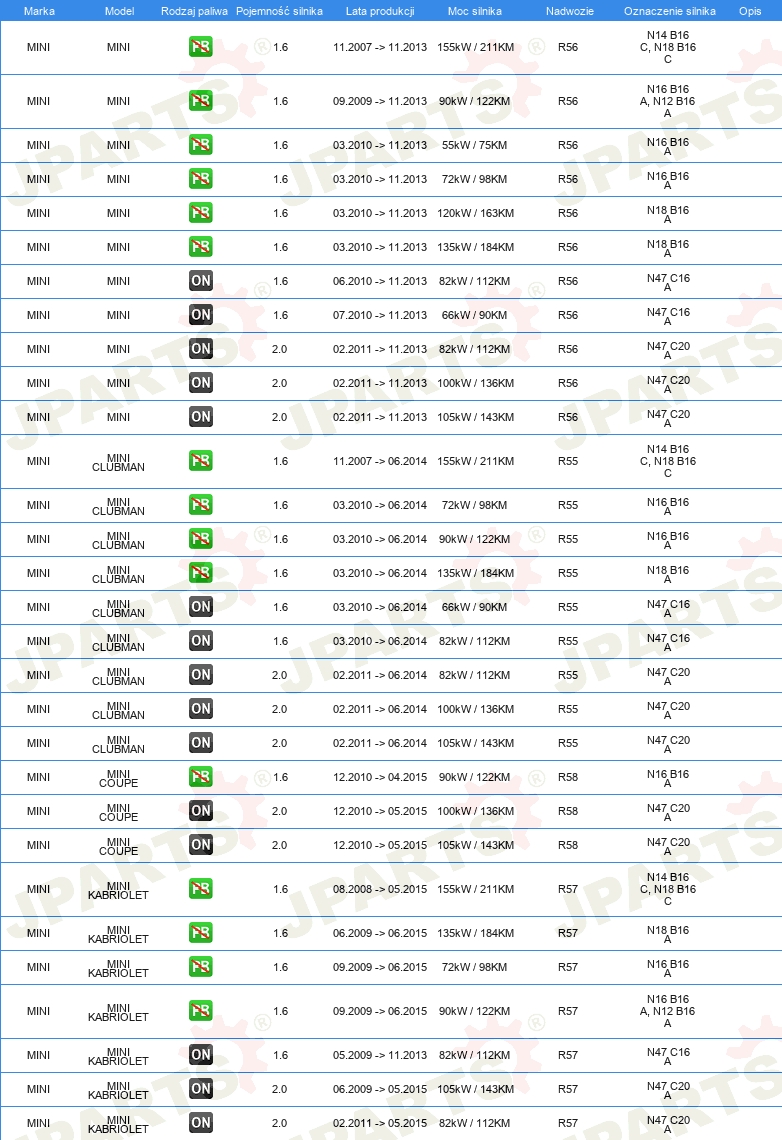The image size is (782, 1140).
Task: Select the '120kW / 163KM' power cell
Action: point(475,213)
